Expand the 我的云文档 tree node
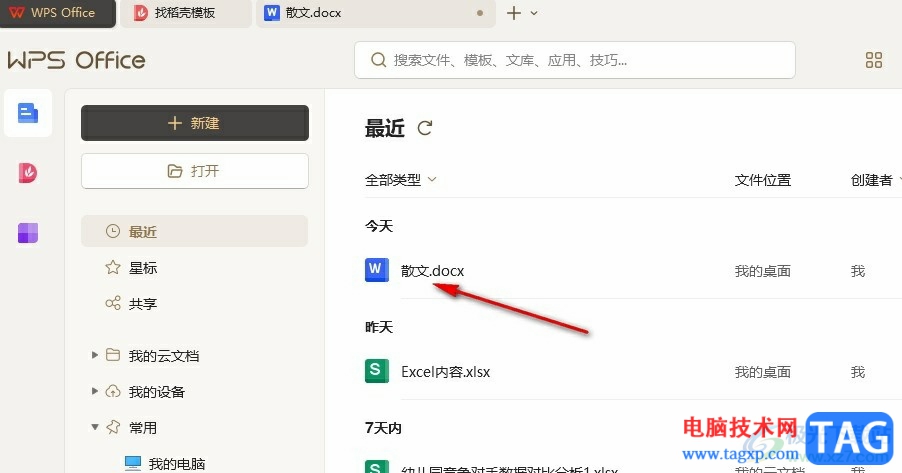Screen dimensions: 902x473 point(95,355)
